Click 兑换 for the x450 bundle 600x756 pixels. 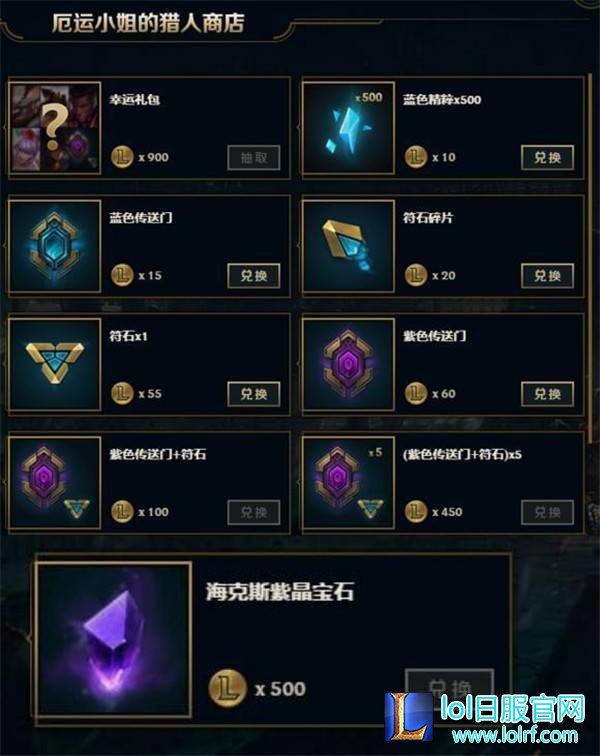click(547, 512)
